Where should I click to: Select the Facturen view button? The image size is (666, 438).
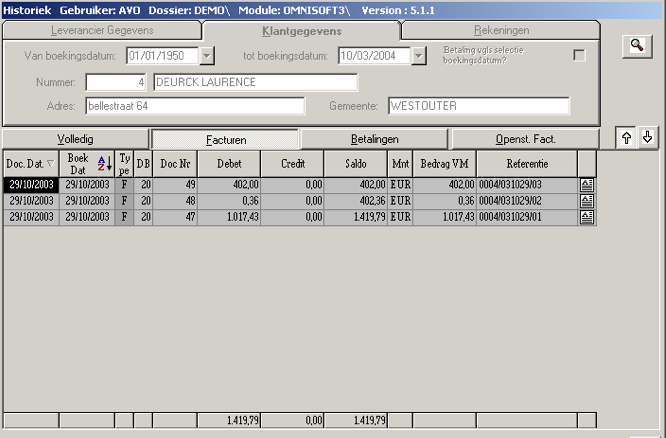tap(226, 140)
